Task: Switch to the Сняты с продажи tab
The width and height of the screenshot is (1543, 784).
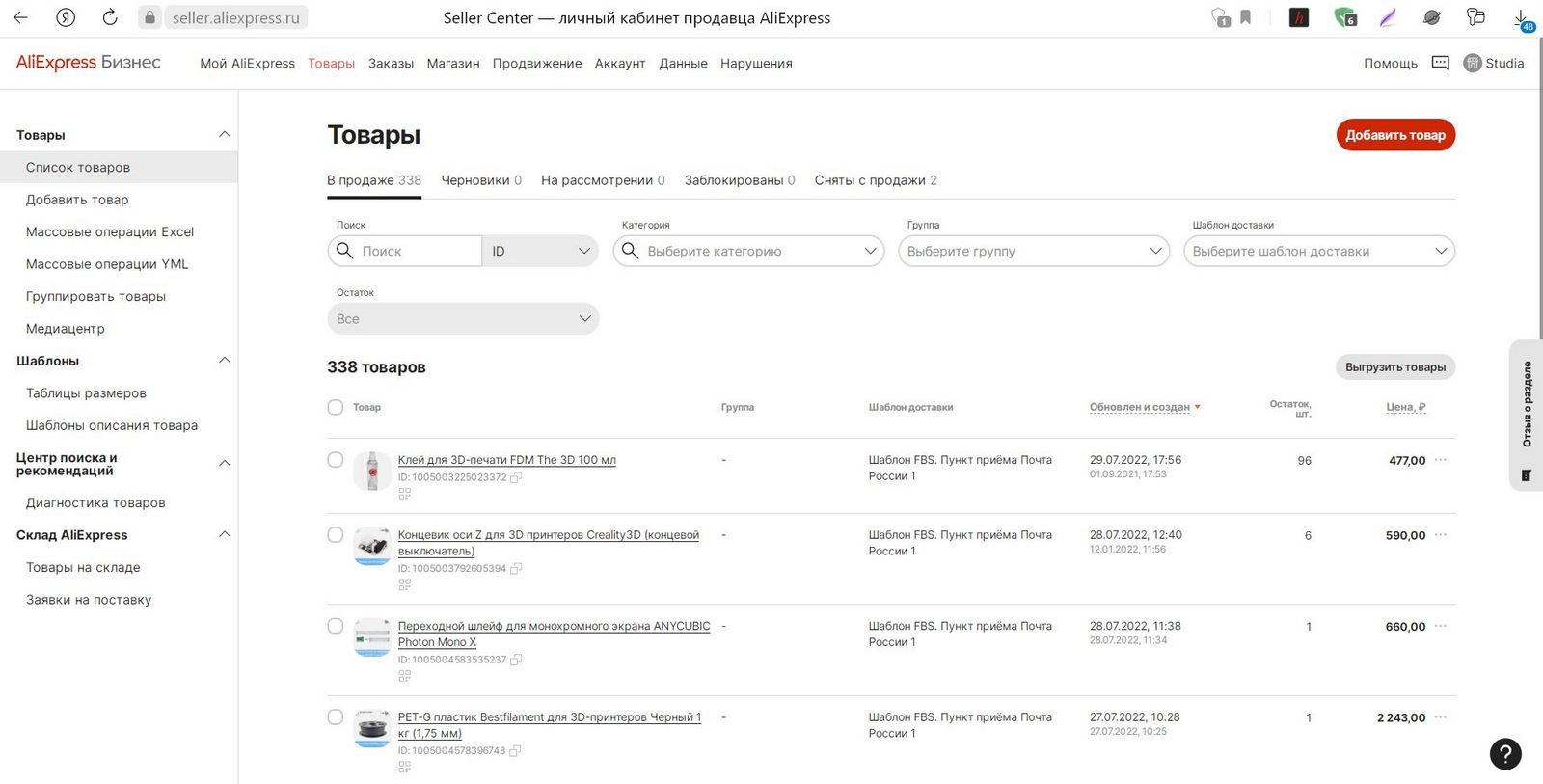Action: click(876, 180)
